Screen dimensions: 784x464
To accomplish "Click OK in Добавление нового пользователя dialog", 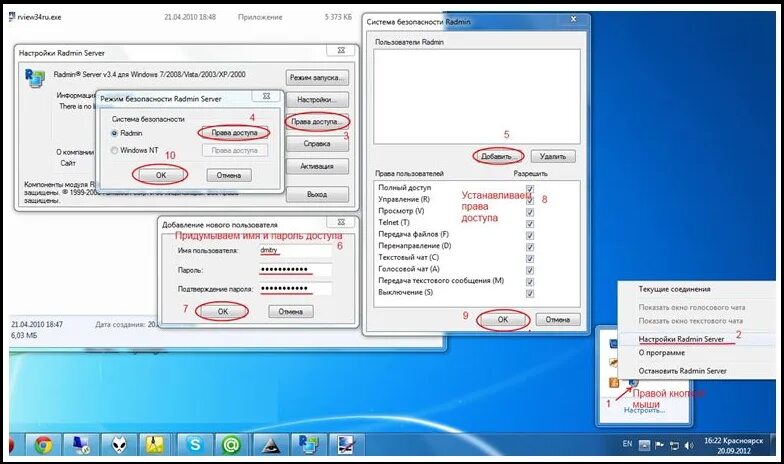I will click(x=223, y=312).
